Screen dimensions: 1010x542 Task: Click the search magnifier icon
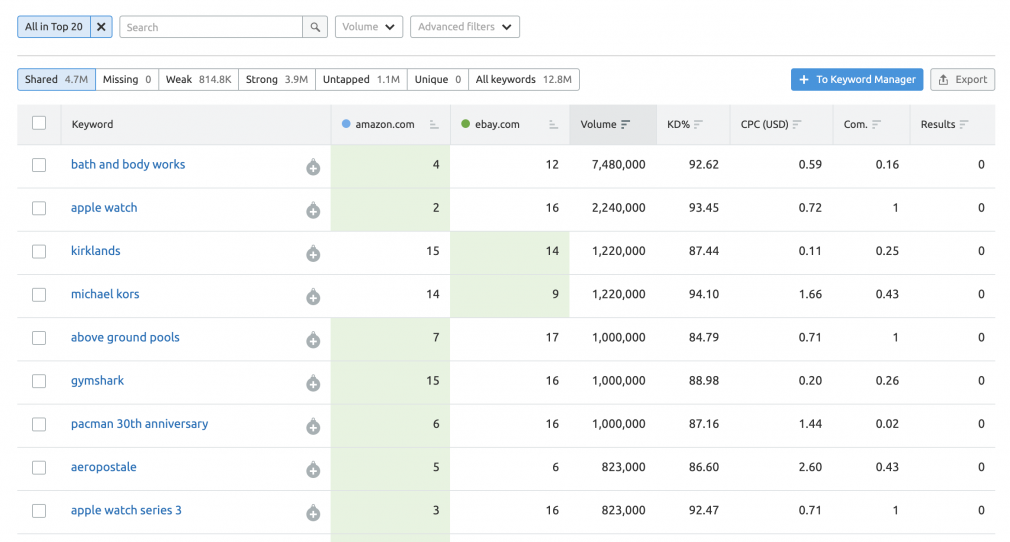(x=315, y=27)
